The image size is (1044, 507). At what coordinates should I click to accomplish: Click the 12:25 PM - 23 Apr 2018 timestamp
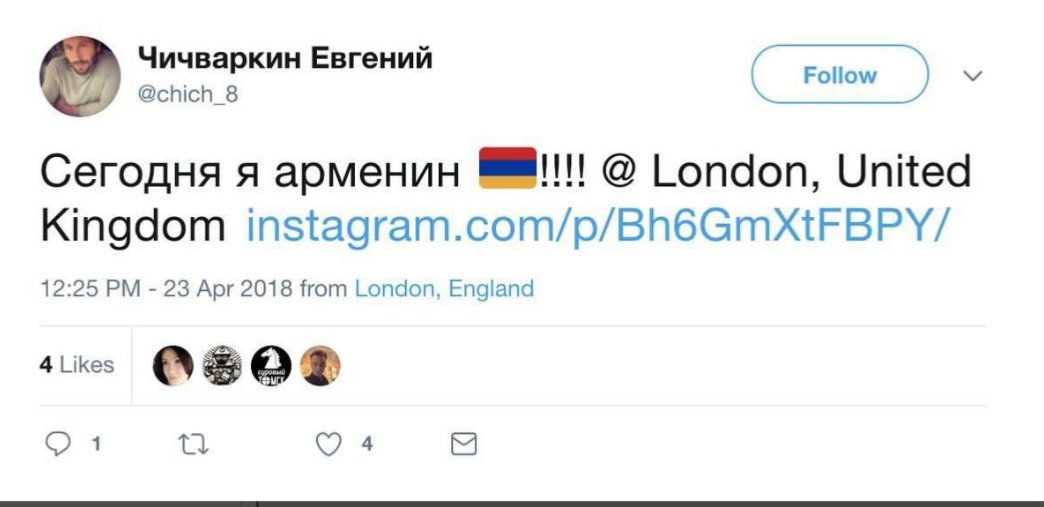click(x=166, y=289)
